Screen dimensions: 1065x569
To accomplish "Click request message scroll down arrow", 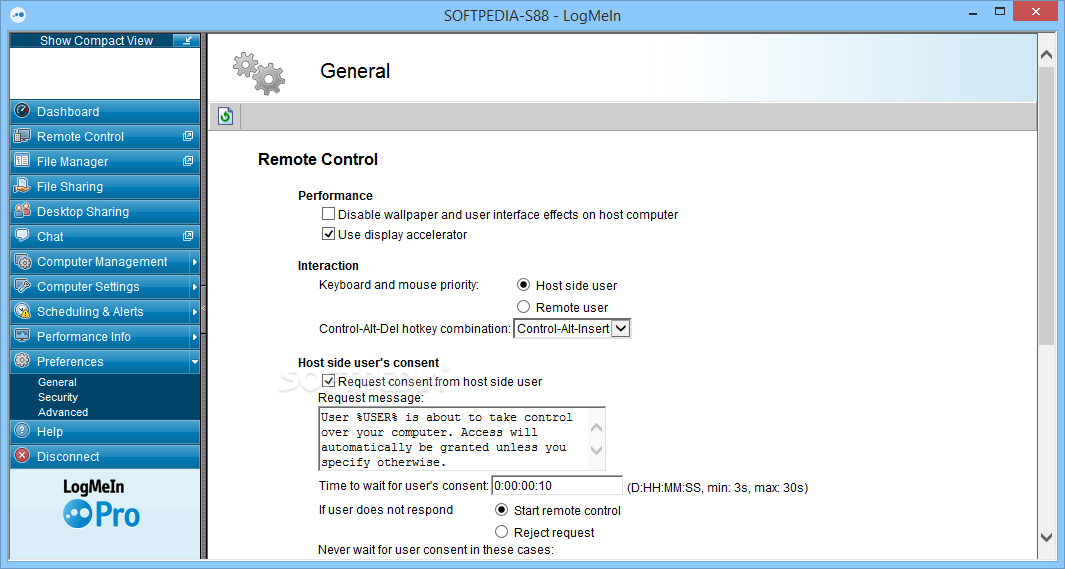I will point(596,450).
